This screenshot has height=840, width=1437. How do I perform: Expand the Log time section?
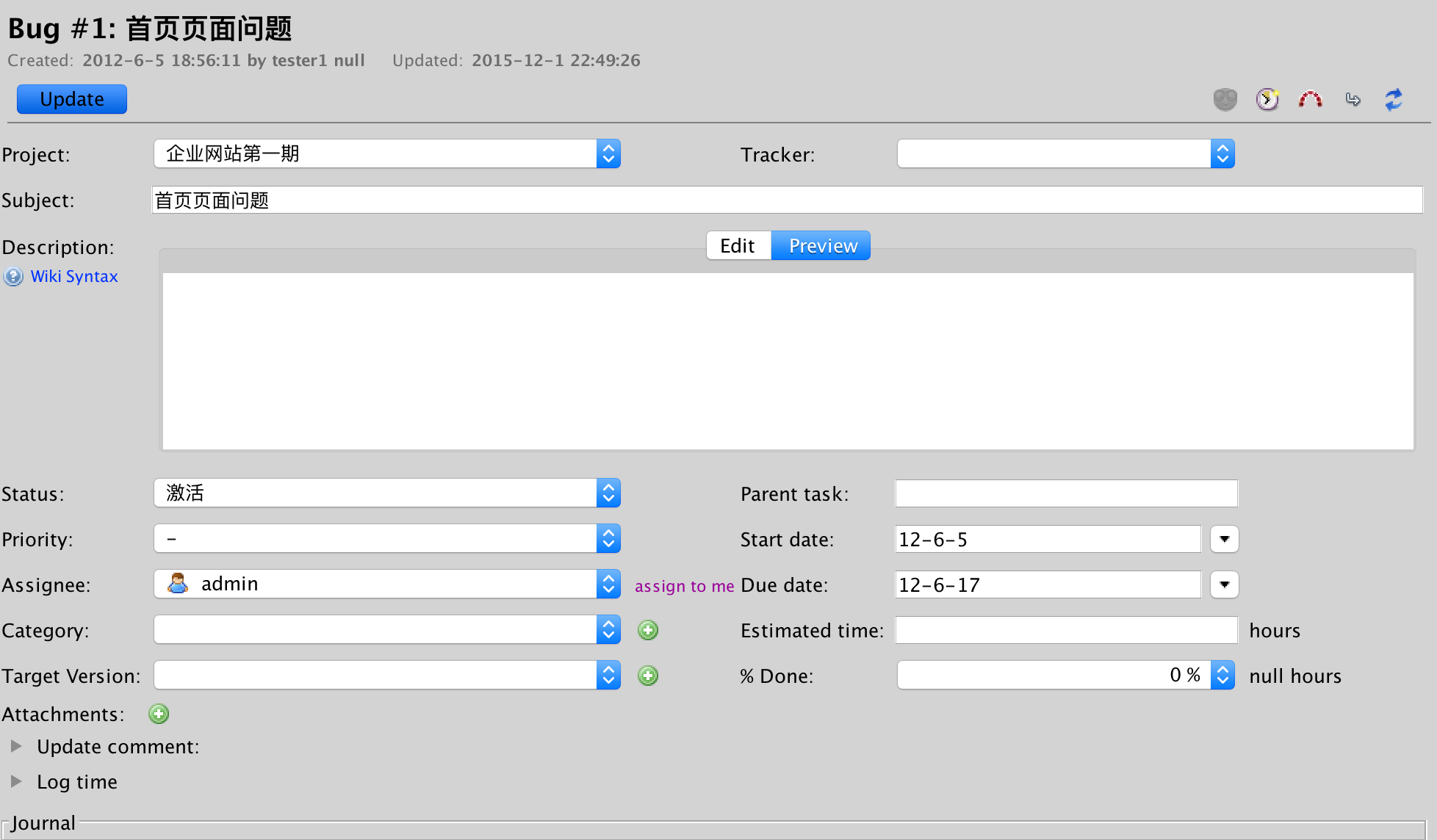coord(16,782)
